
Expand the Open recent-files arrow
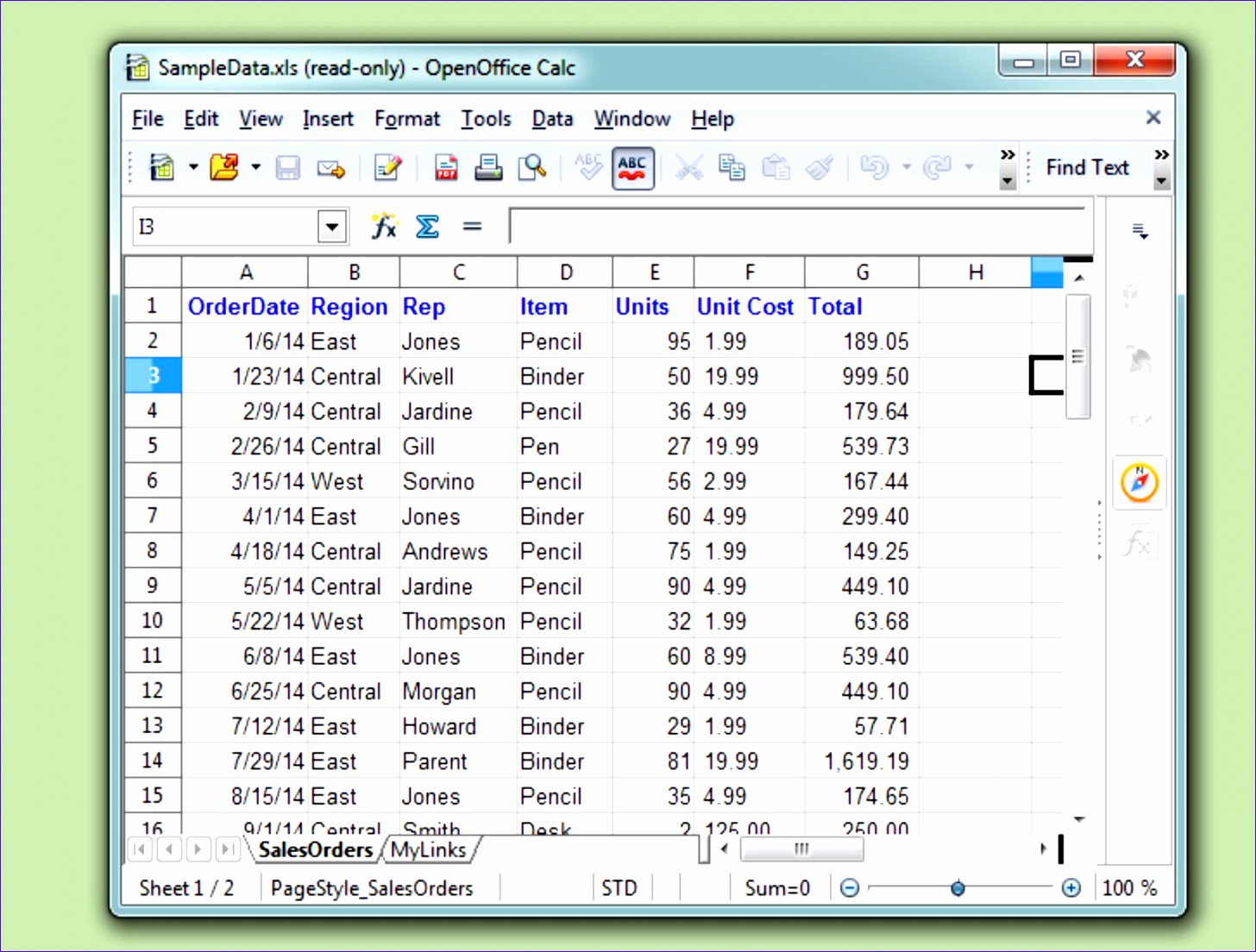pos(256,167)
